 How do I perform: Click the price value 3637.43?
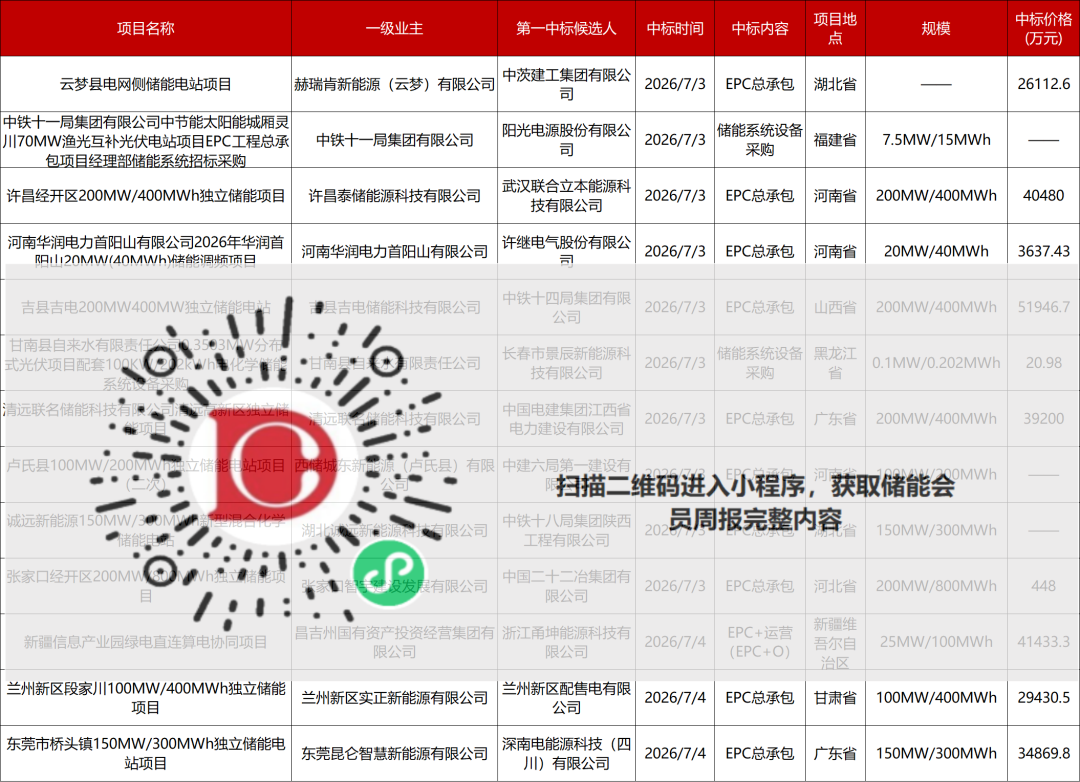[x=1043, y=251]
